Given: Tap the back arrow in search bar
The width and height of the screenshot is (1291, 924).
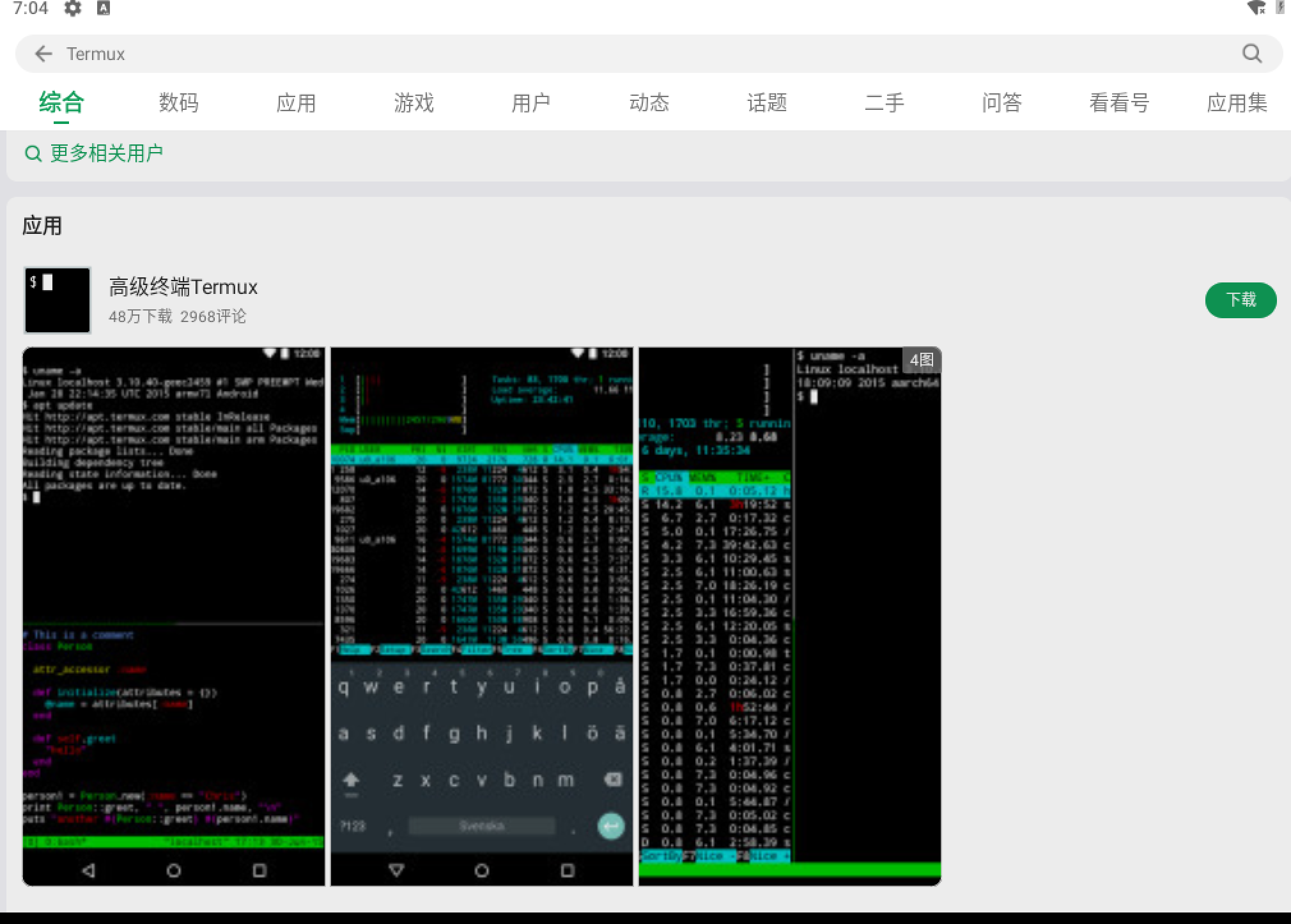Looking at the screenshot, I should tap(43, 54).
